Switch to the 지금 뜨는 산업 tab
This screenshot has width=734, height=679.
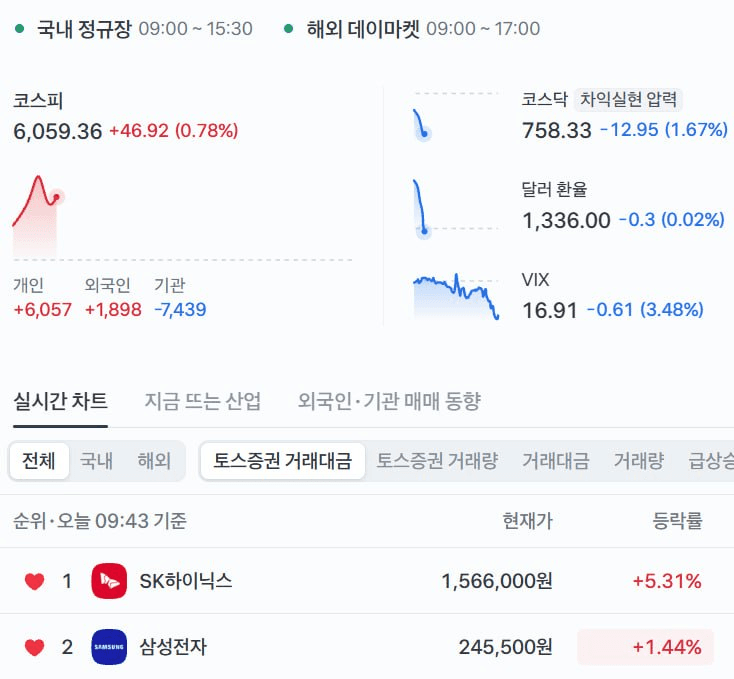pos(203,401)
